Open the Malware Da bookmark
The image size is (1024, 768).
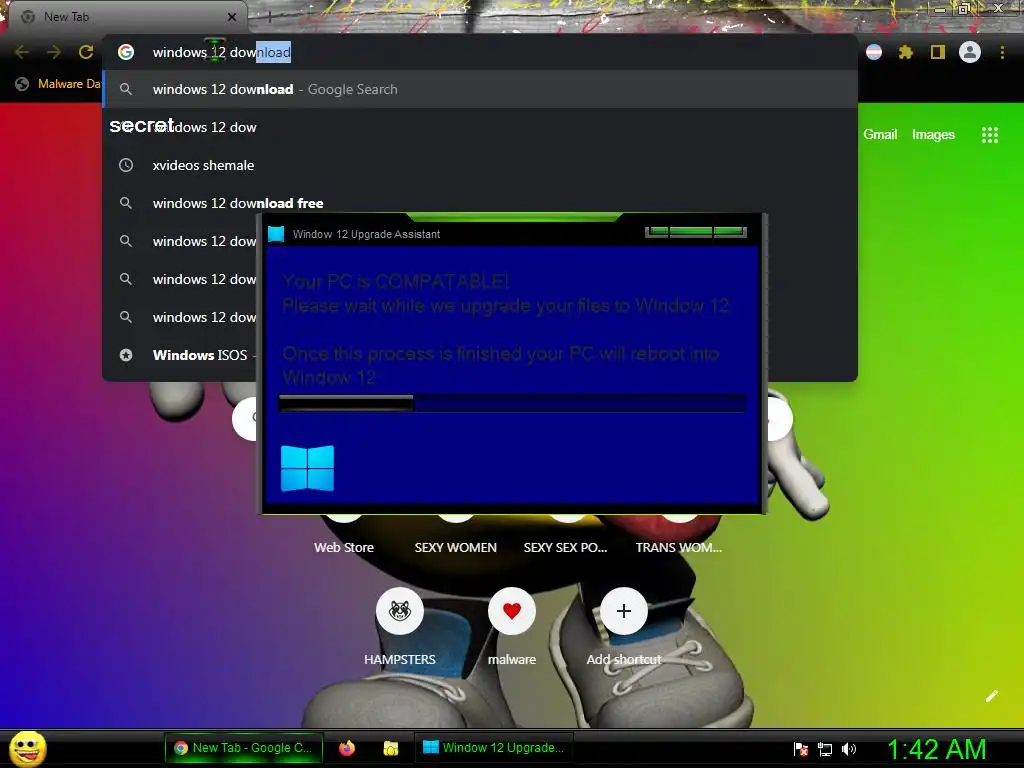click(x=59, y=84)
